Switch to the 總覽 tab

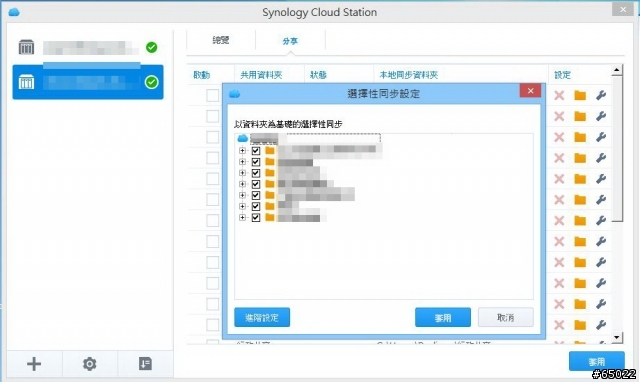(221, 40)
